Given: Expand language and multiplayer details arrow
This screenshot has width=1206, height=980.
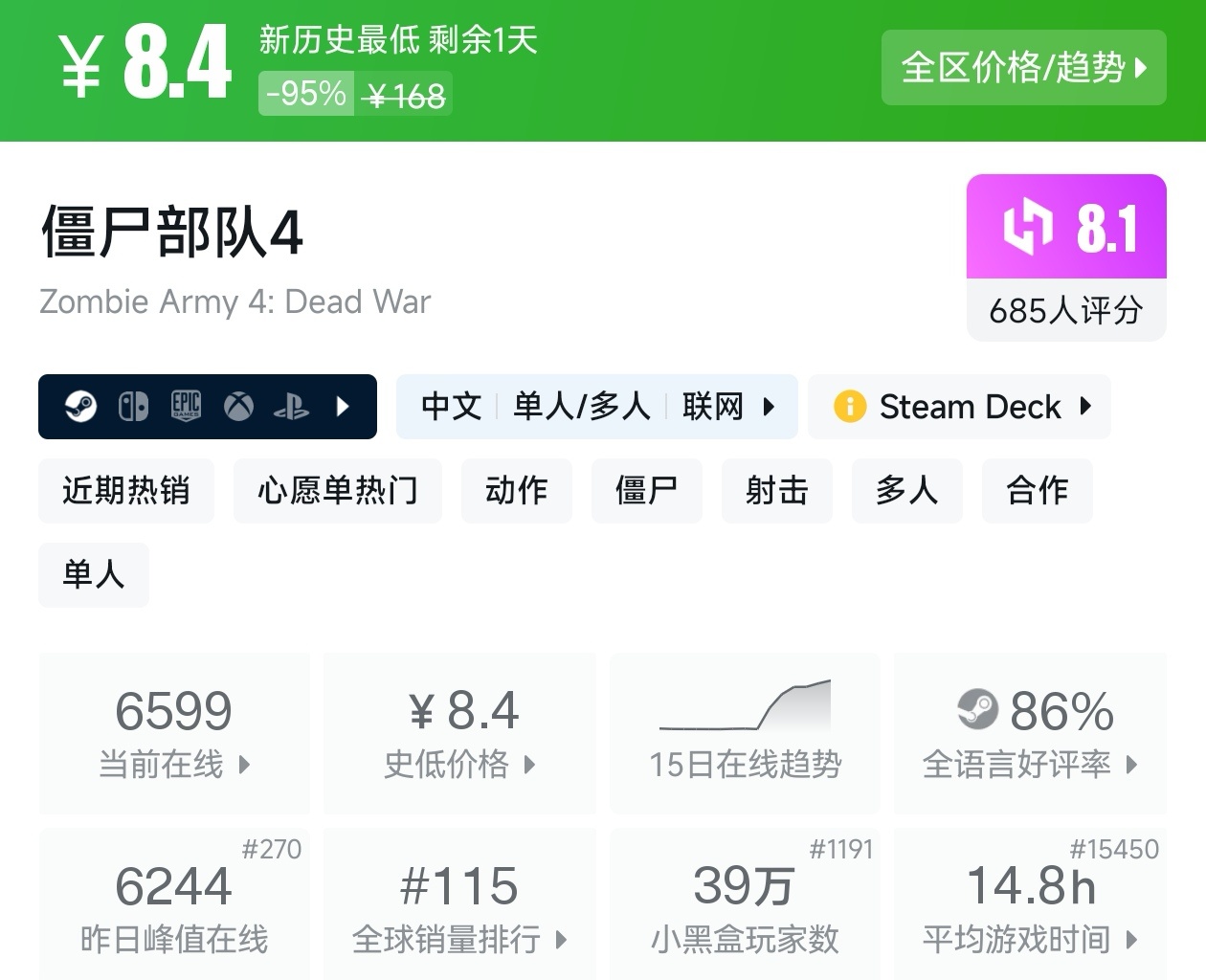Looking at the screenshot, I should tap(769, 407).
